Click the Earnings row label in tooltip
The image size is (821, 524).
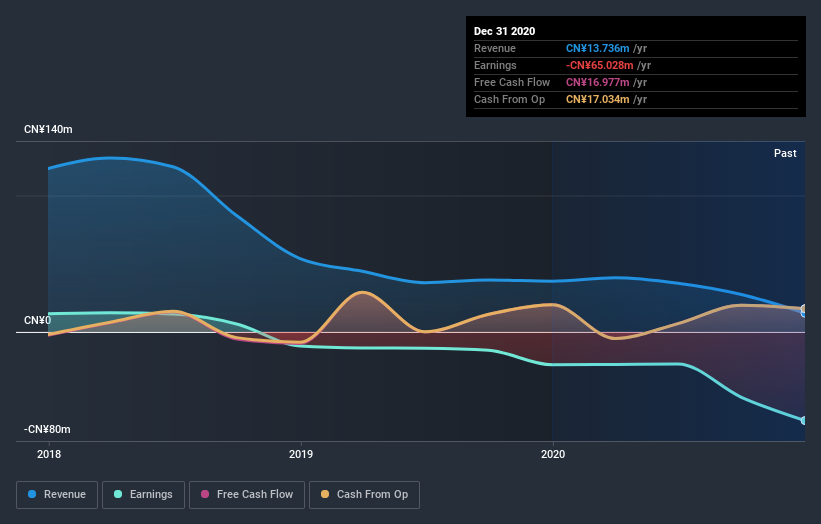495,65
